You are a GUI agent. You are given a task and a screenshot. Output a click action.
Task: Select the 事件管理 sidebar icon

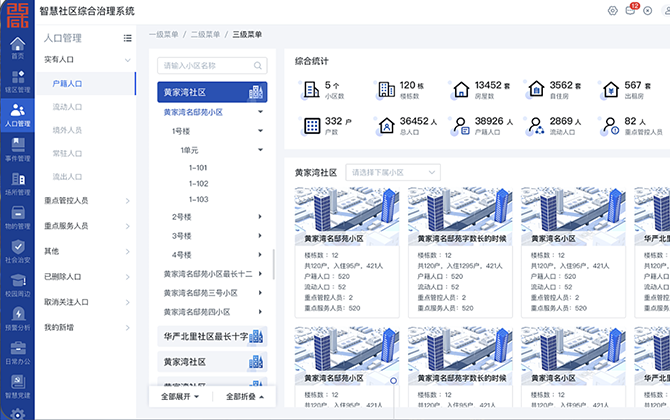(17, 151)
